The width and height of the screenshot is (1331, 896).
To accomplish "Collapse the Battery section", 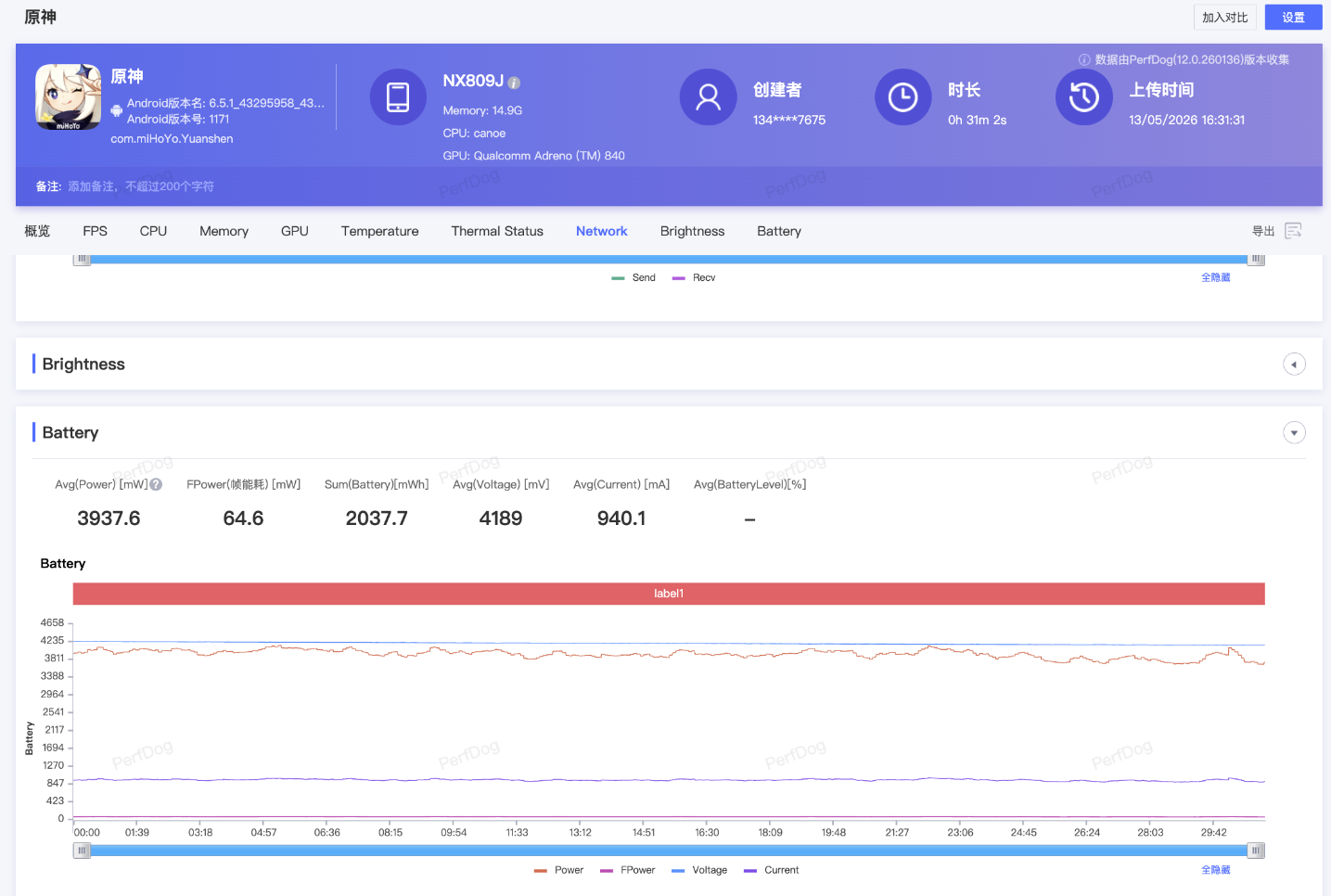I will click(1294, 433).
